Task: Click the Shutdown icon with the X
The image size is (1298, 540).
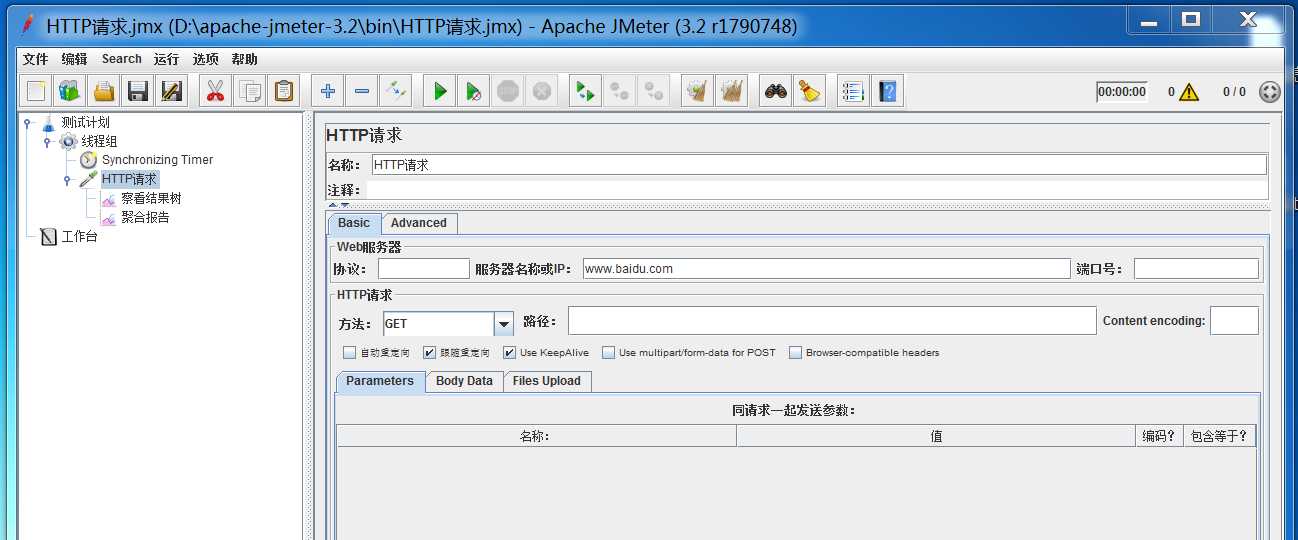Action: coord(541,91)
